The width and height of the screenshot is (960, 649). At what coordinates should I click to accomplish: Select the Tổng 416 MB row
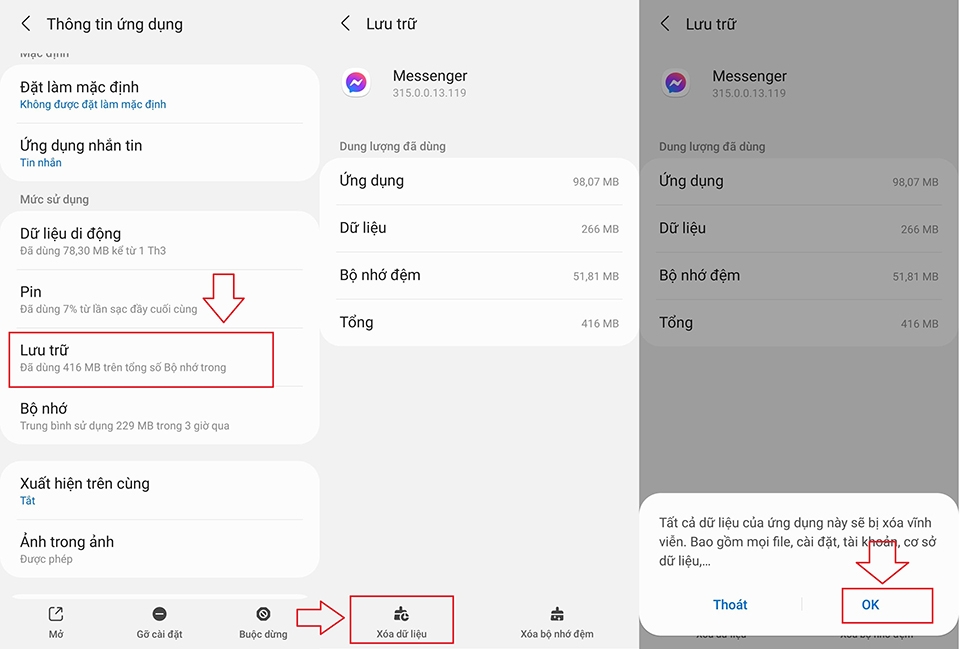478,322
